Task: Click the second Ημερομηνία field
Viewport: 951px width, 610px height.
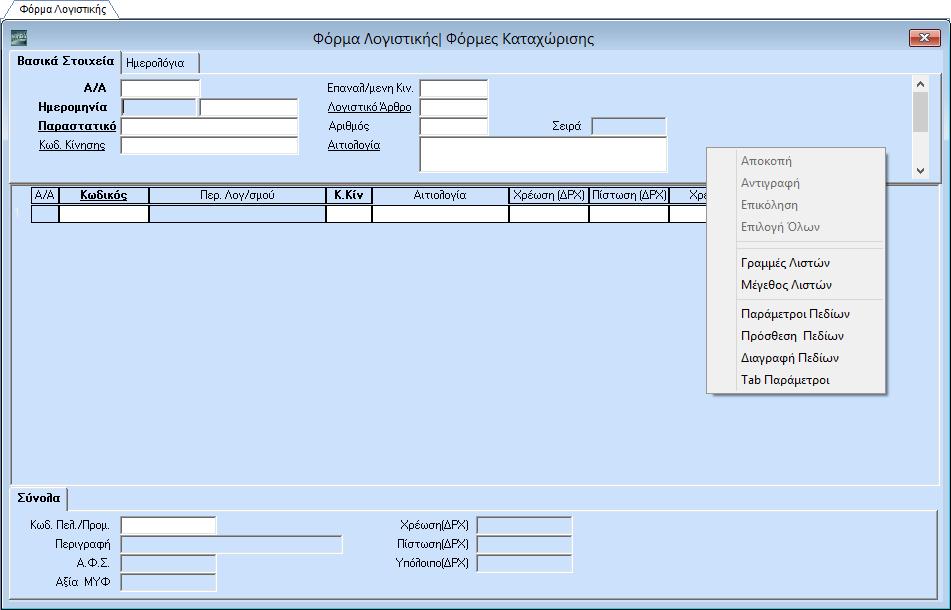Action: (249, 107)
